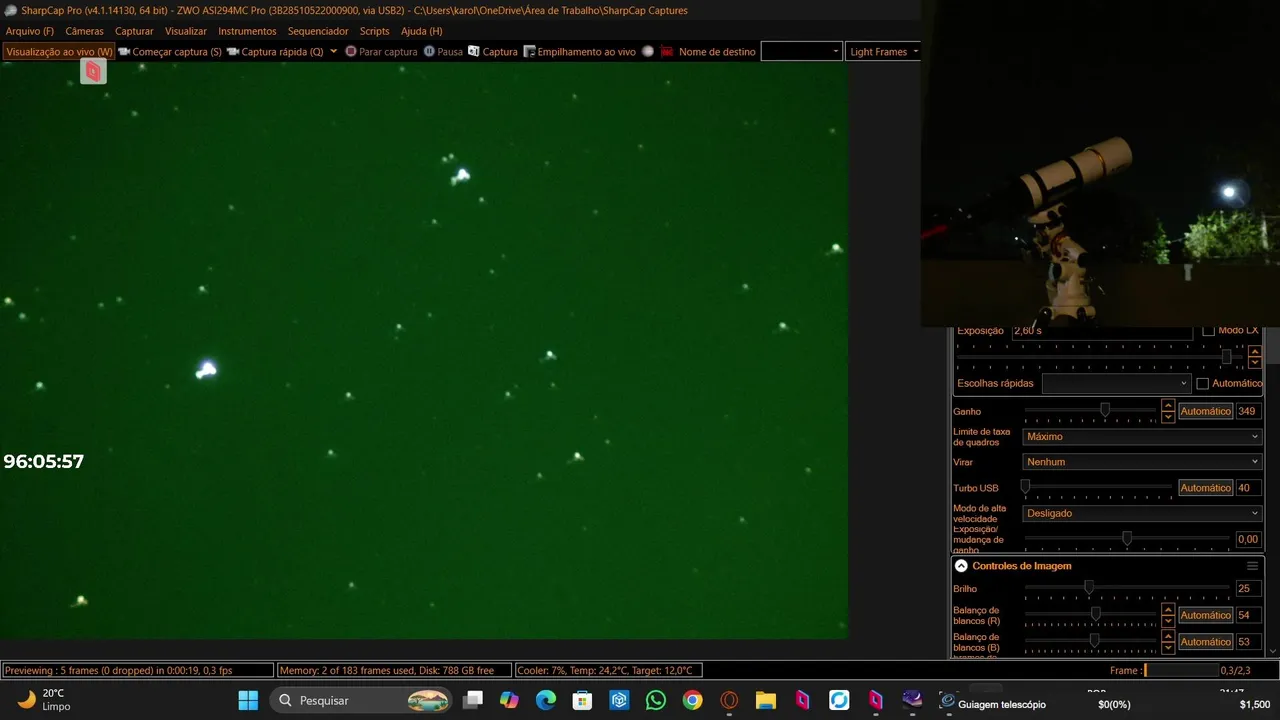This screenshot has width=1280, height=720.
Task: Click the Captura rápida camera icon
Action: coord(233,52)
